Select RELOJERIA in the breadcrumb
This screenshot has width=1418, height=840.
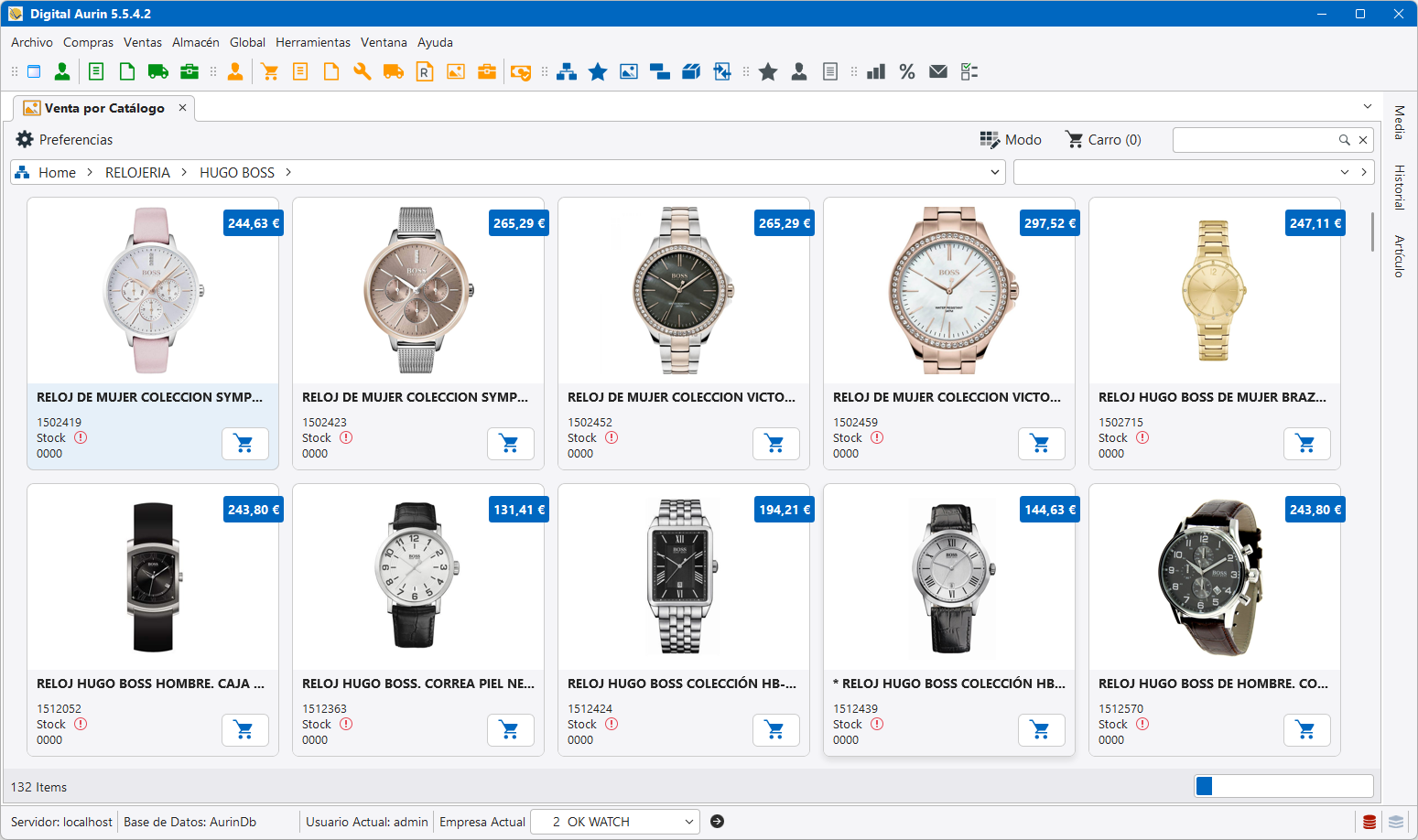(x=137, y=172)
